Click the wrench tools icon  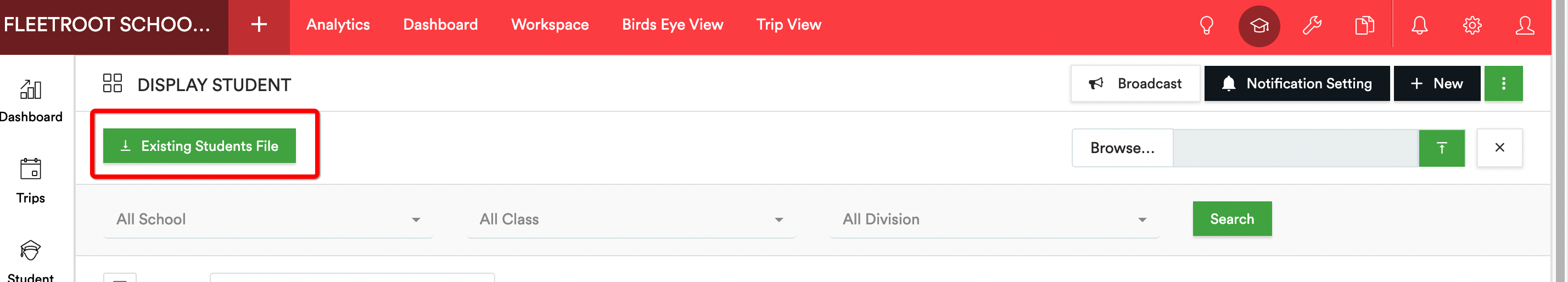(1312, 26)
